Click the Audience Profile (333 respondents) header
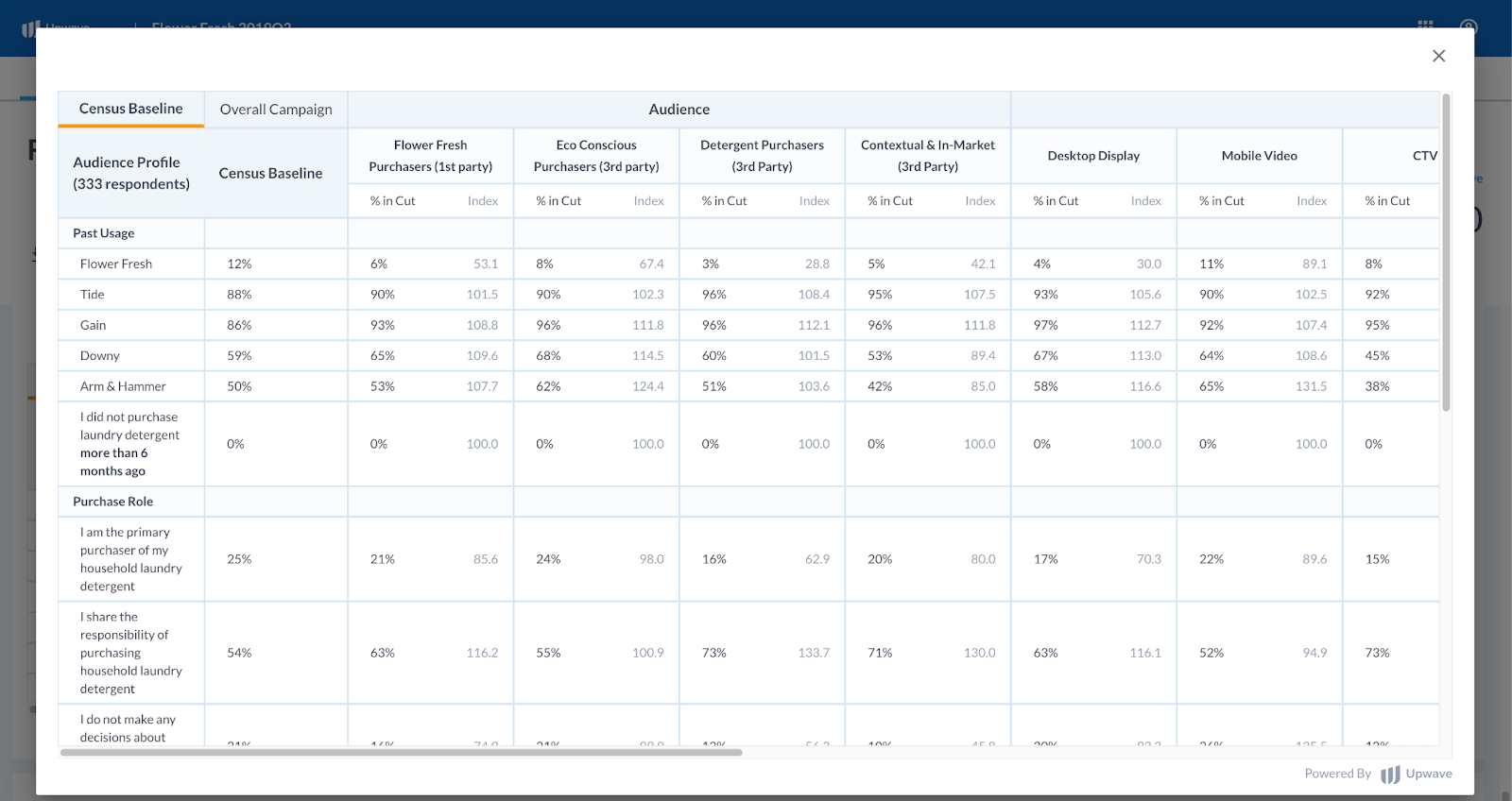Image resolution: width=1512 pixels, height=801 pixels. (131, 173)
